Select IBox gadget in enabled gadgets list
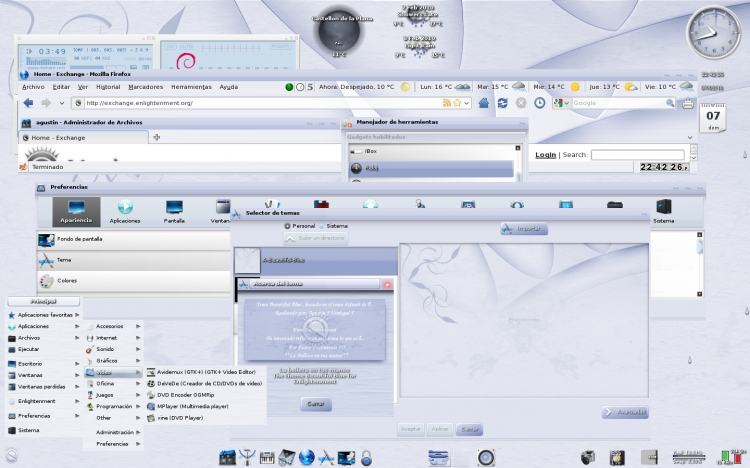750x468 pixels. (431, 151)
